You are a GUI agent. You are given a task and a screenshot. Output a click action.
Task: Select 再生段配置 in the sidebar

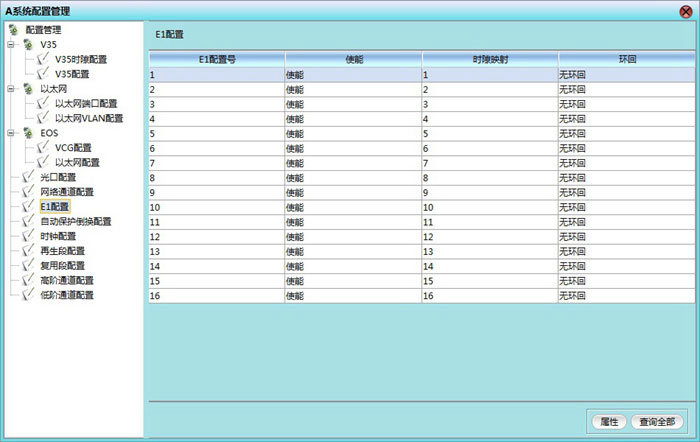click(62, 251)
